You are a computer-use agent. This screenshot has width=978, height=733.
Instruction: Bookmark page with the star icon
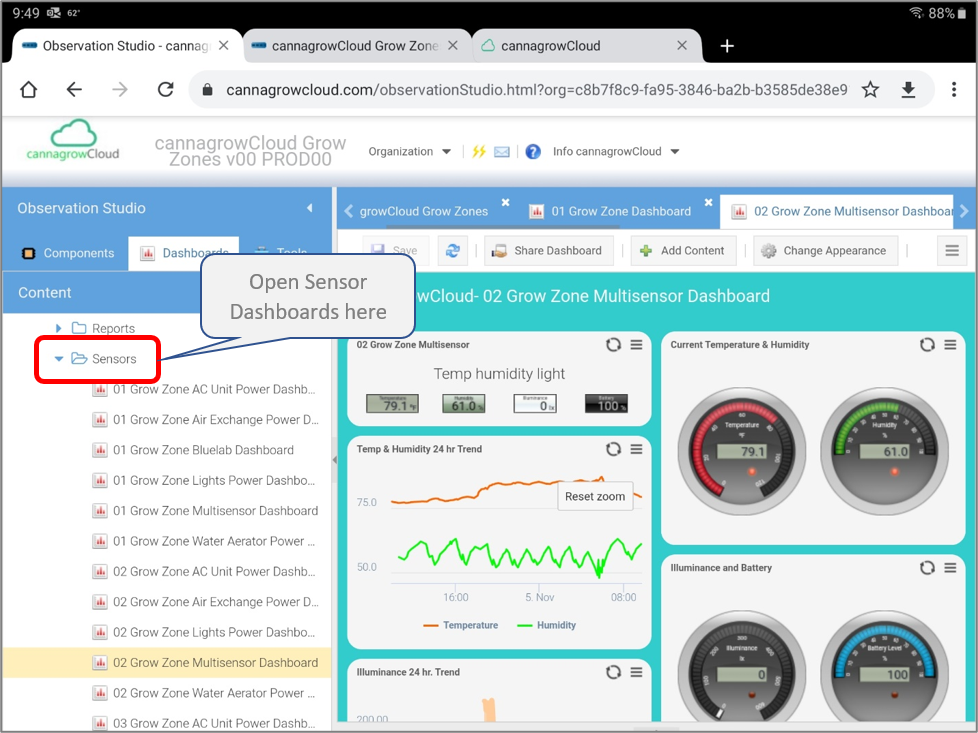tap(870, 90)
